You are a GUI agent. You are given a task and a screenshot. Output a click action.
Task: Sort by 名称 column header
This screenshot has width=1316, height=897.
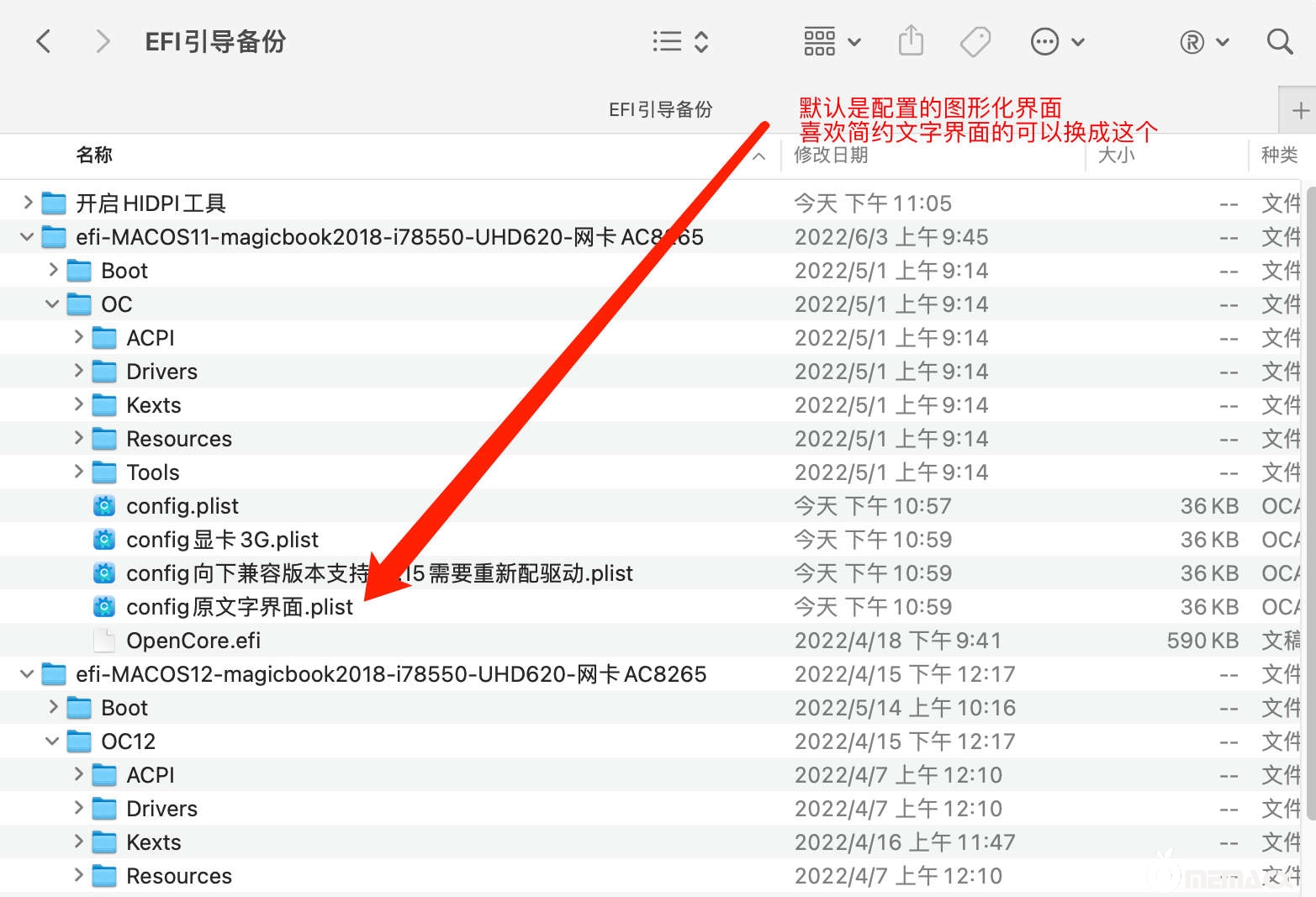[94, 155]
